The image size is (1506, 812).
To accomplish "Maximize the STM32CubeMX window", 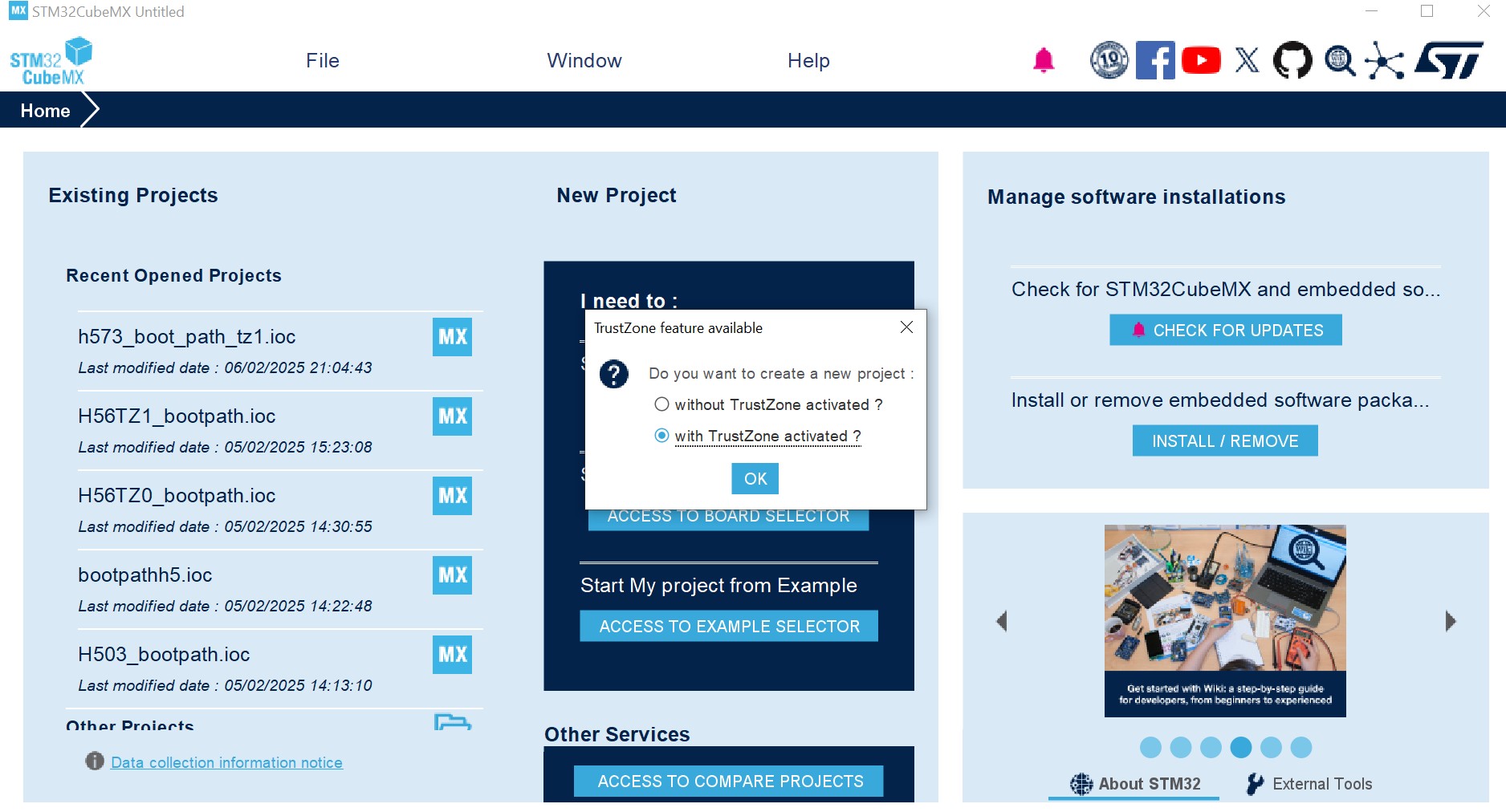I will [x=1427, y=11].
